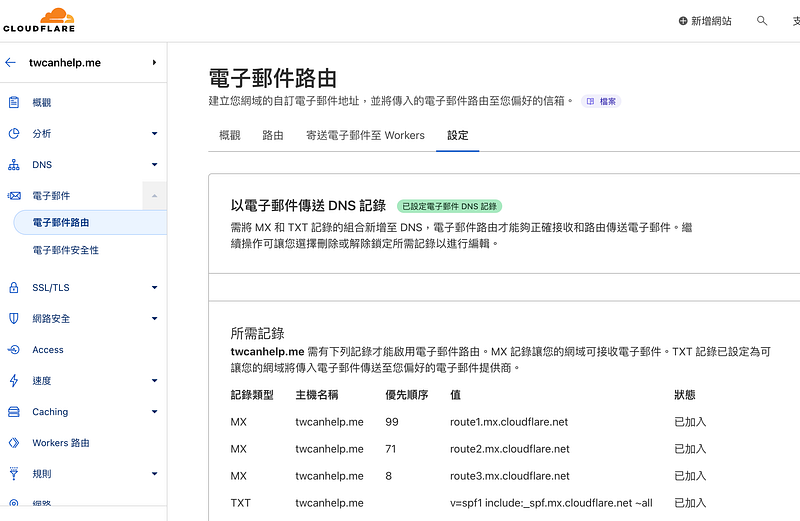Click the TXT record type cell
800x521 pixels.
240,503
